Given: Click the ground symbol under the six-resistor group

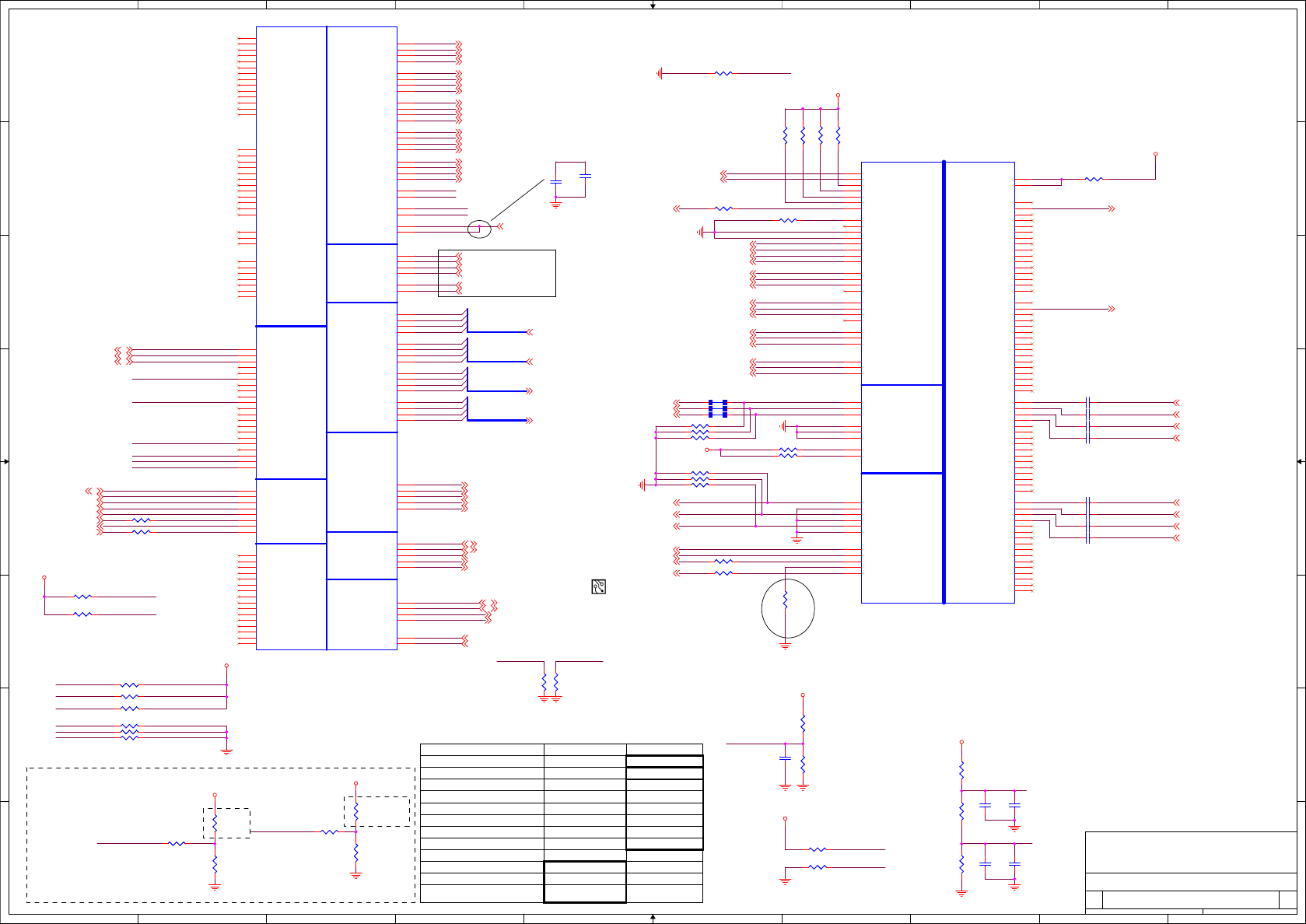Looking at the screenshot, I should point(226,751).
